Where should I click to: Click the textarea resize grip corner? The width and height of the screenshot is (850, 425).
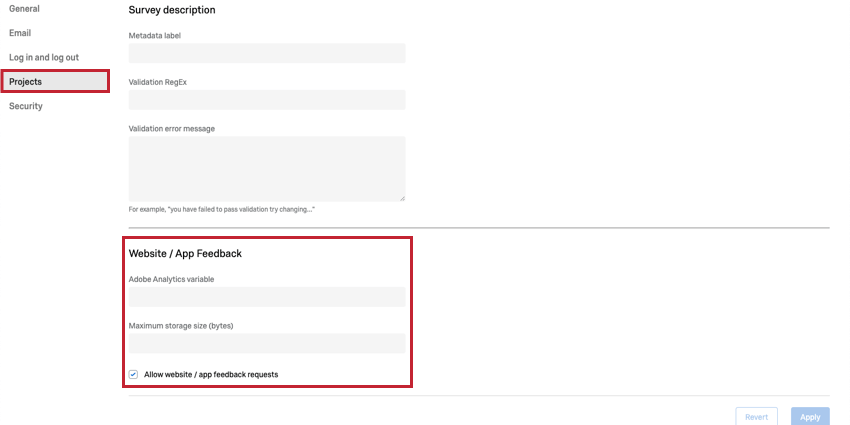[402, 198]
